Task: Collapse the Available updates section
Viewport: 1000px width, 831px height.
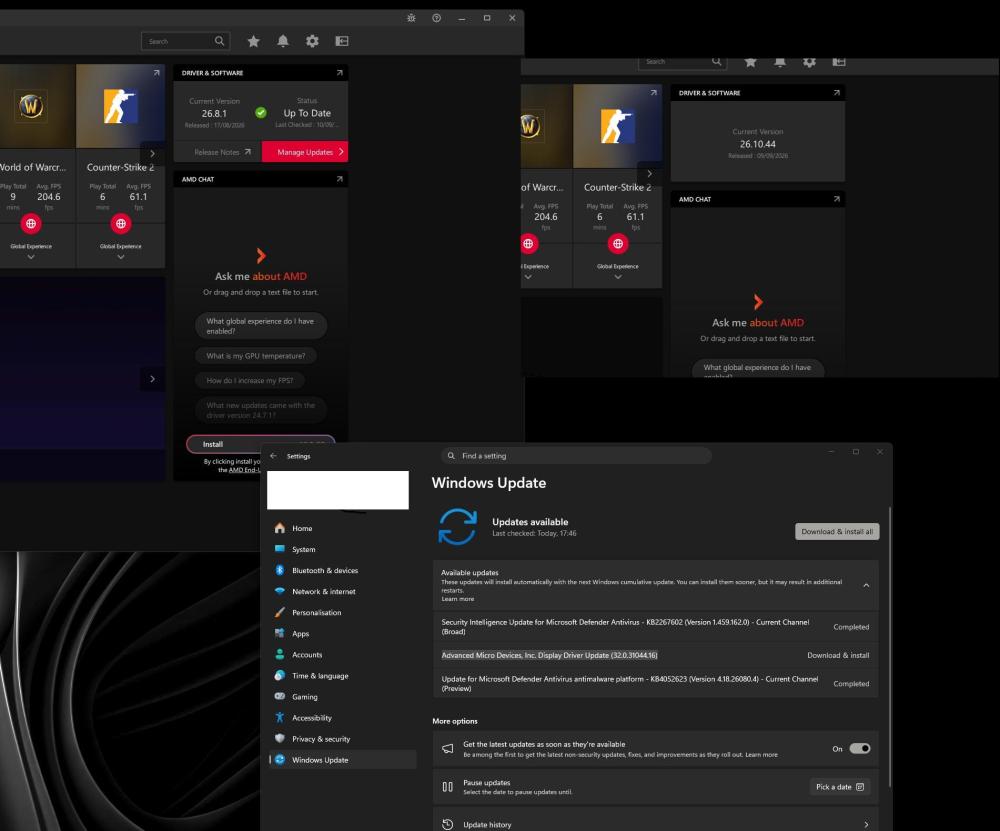Action: click(x=866, y=585)
